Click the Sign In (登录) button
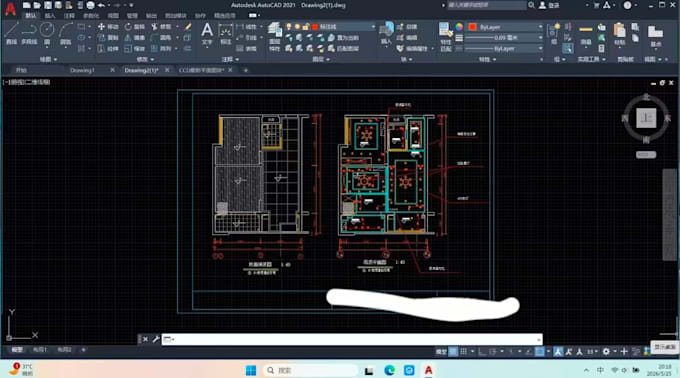 tap(549, 5)
